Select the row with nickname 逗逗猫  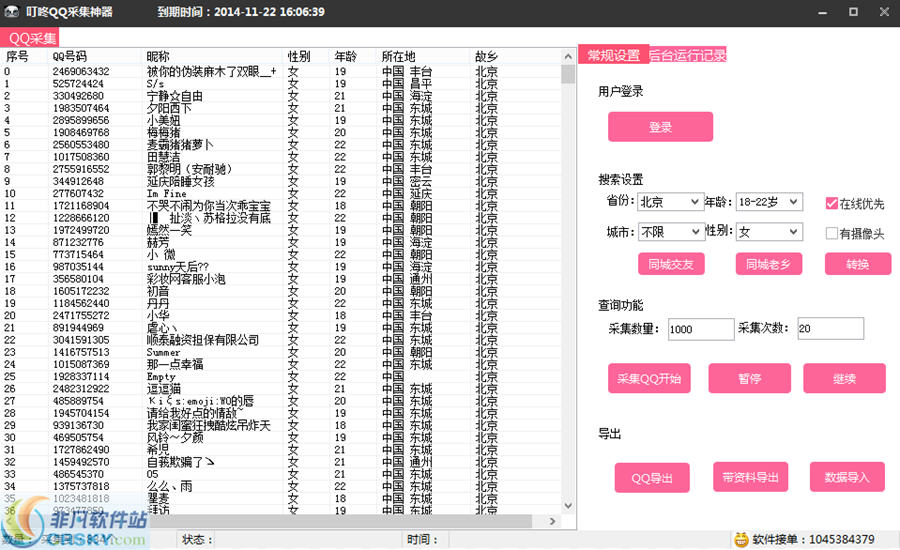281,389
